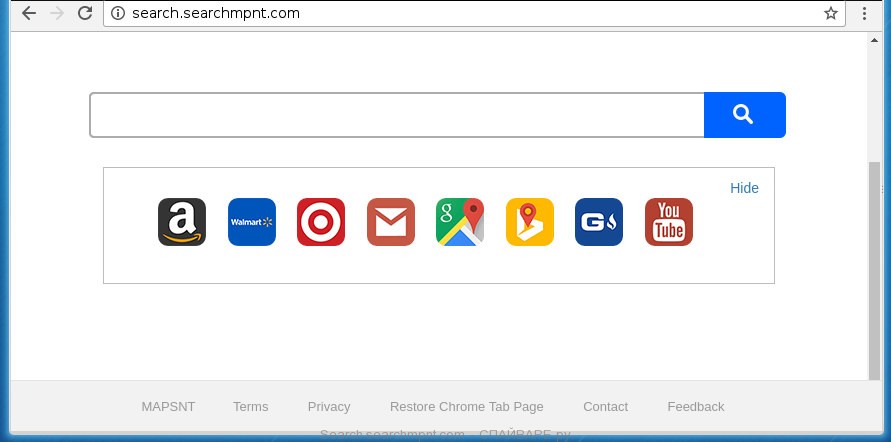
Task: Open the Amazon shortcut icon
Action: (x=182, y=222)
